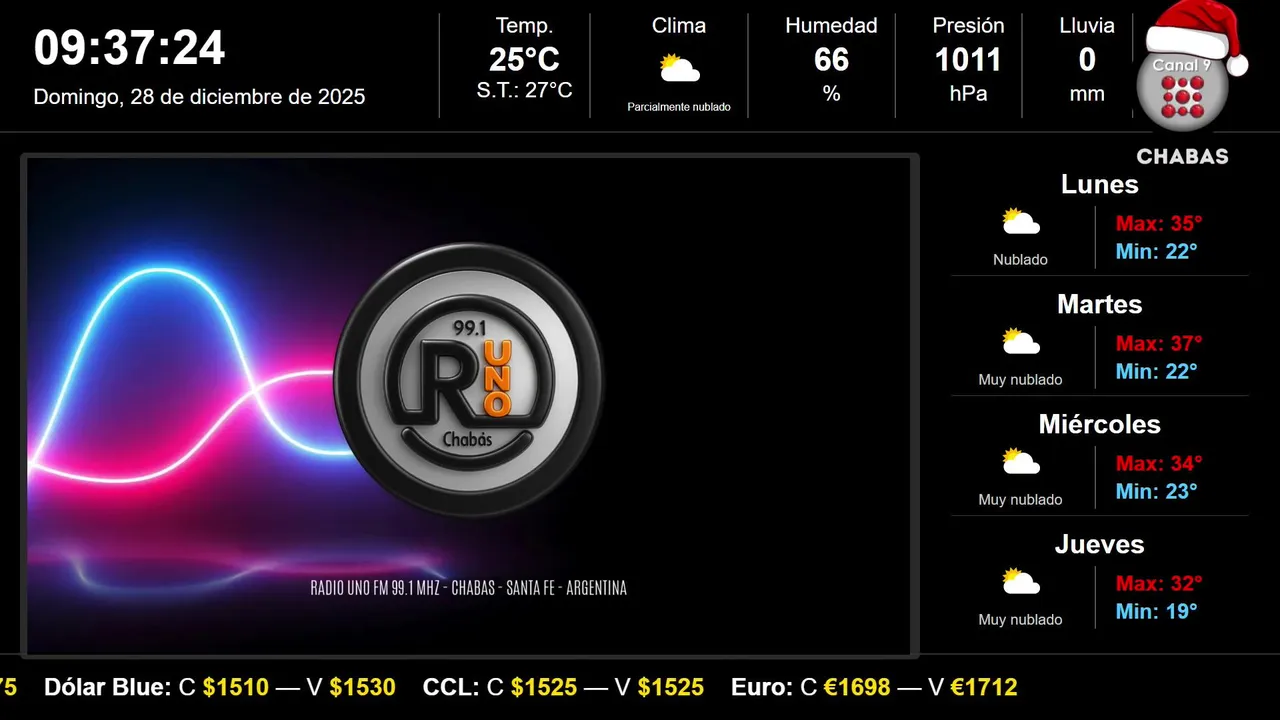Click the Clima heading

click(x=679, y=26)
